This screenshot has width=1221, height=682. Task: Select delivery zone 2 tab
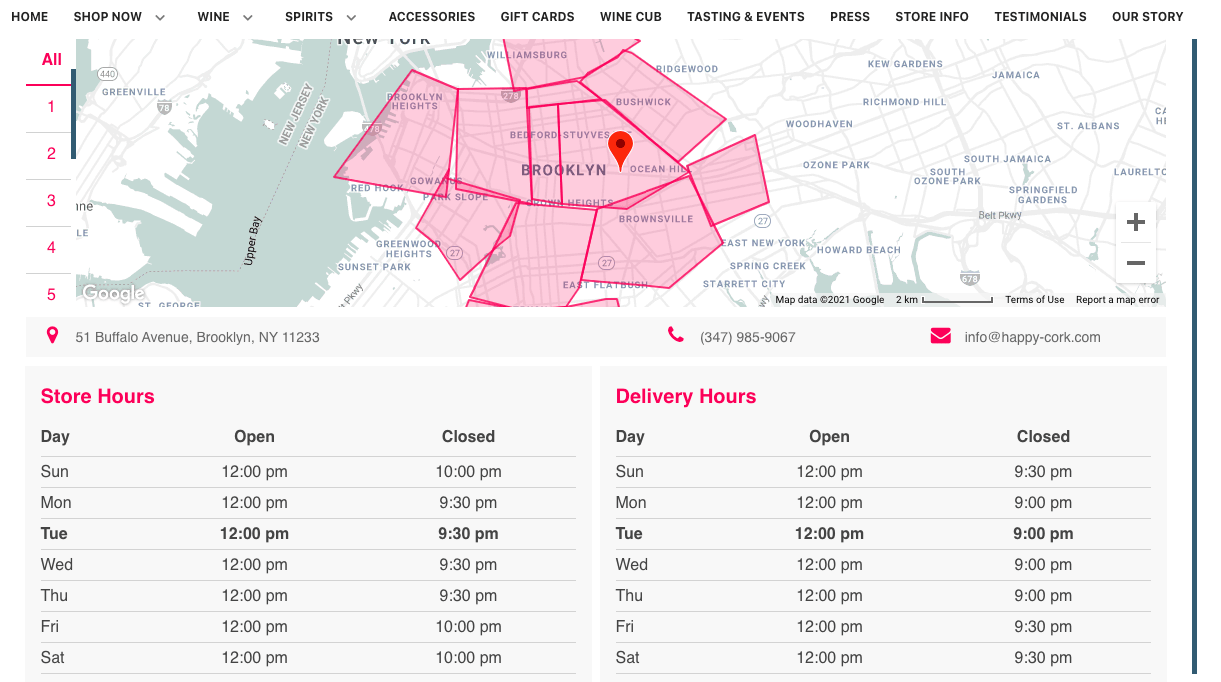(51, 154)
